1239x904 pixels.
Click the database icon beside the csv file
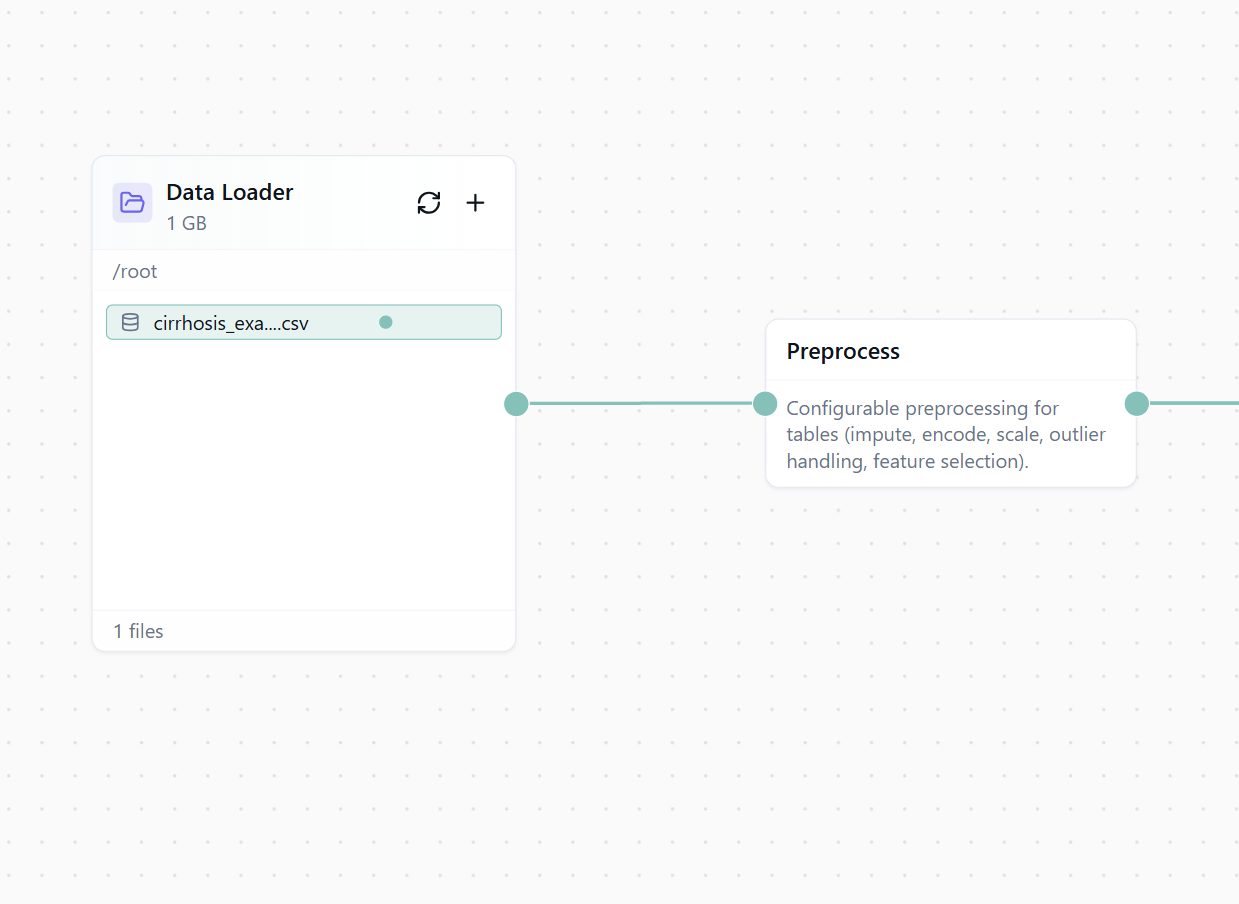[130, 322]
